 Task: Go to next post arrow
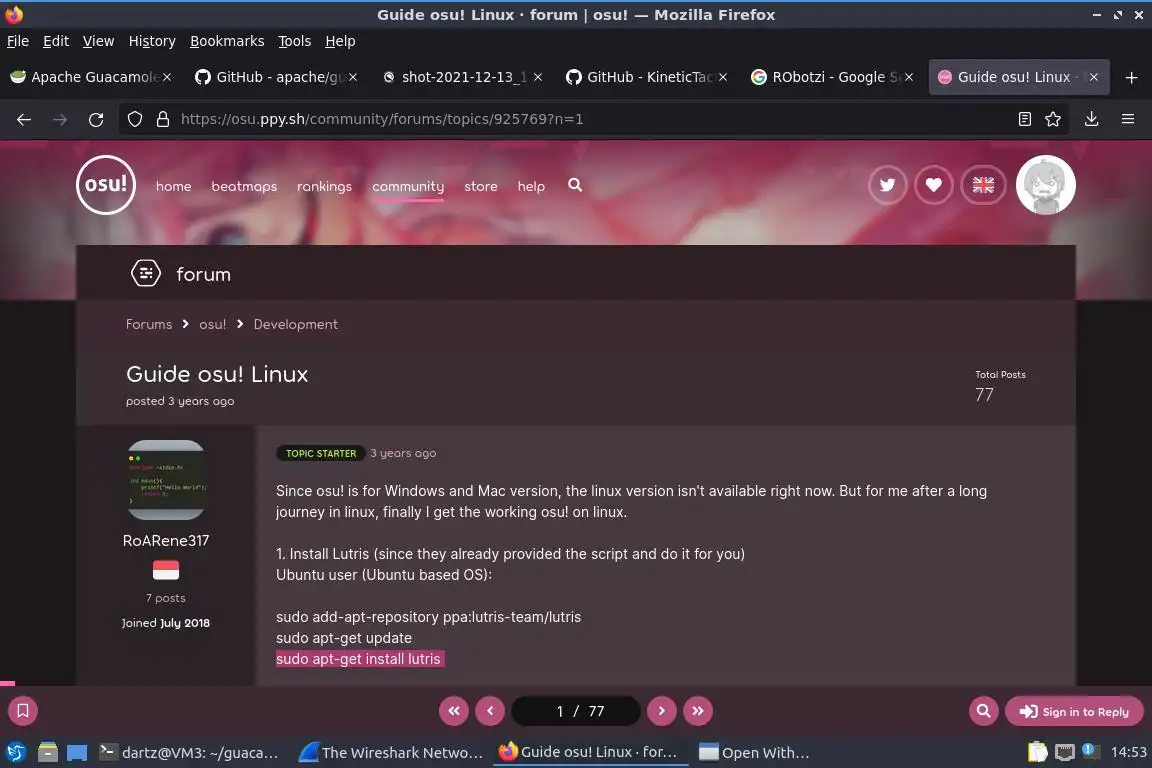point(662,711)
